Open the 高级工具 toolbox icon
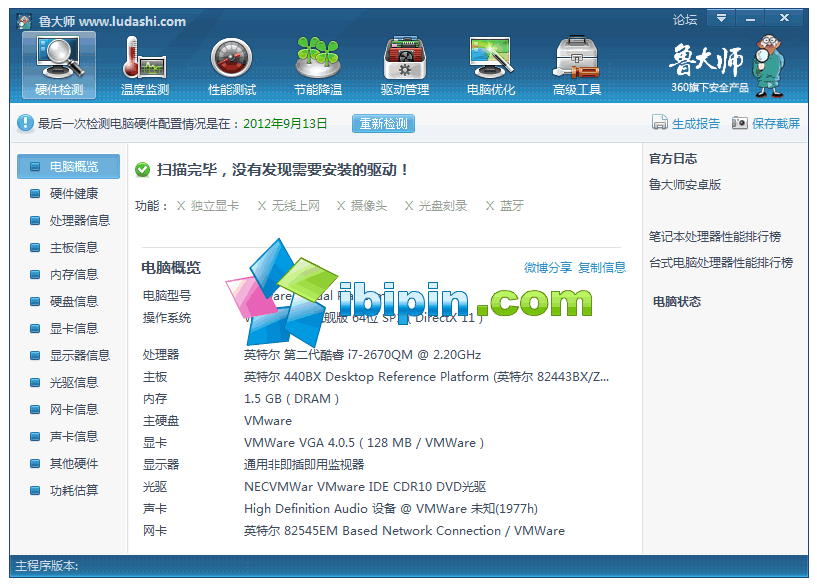Viewport: 817px width, 586px height. (577, 65)
